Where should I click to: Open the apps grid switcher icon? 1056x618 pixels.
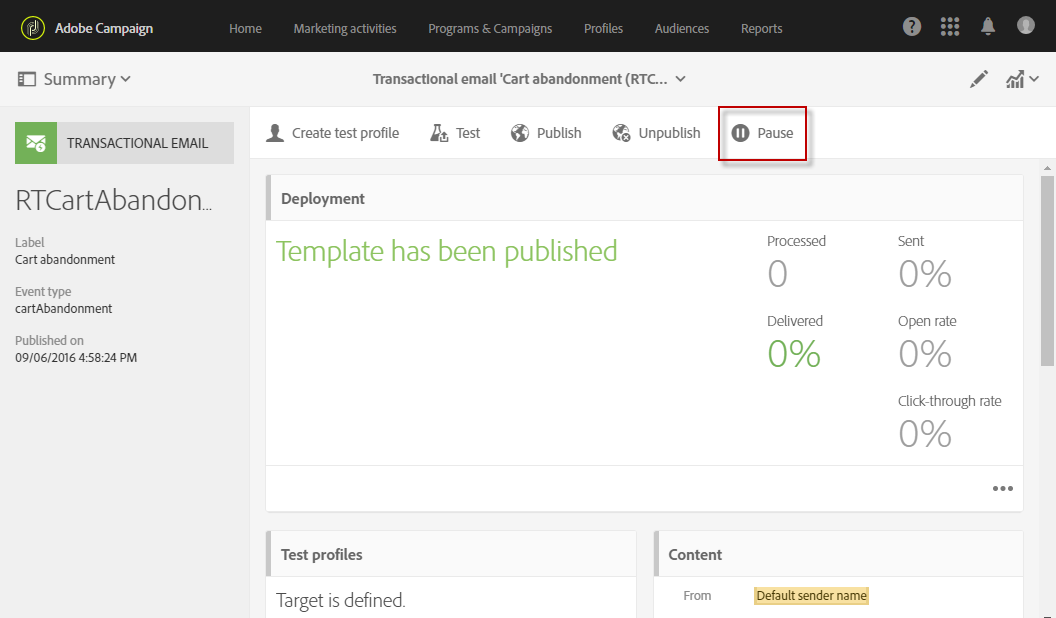click(950, 27)
